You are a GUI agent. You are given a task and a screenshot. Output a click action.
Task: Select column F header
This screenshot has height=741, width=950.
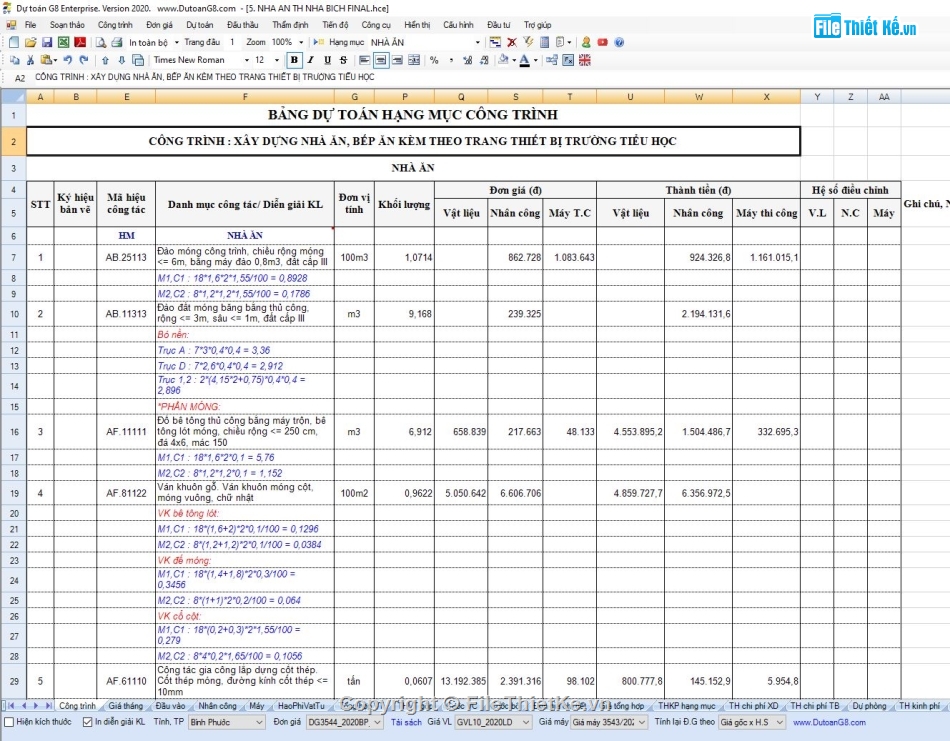tap(245, 97)
